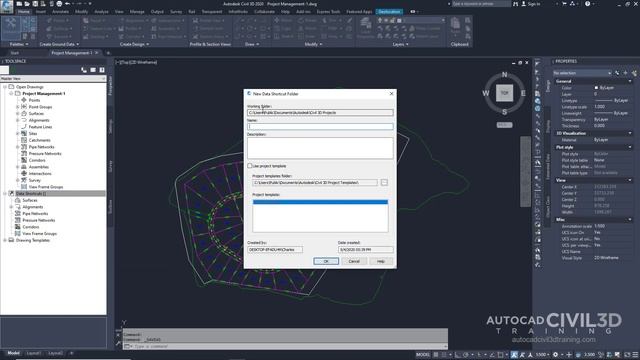Click the Toolspace palette ribbon button
Image resolution: width=640 pixels, height=360 pixels.
pyautogui.click(x=11, y=27)
